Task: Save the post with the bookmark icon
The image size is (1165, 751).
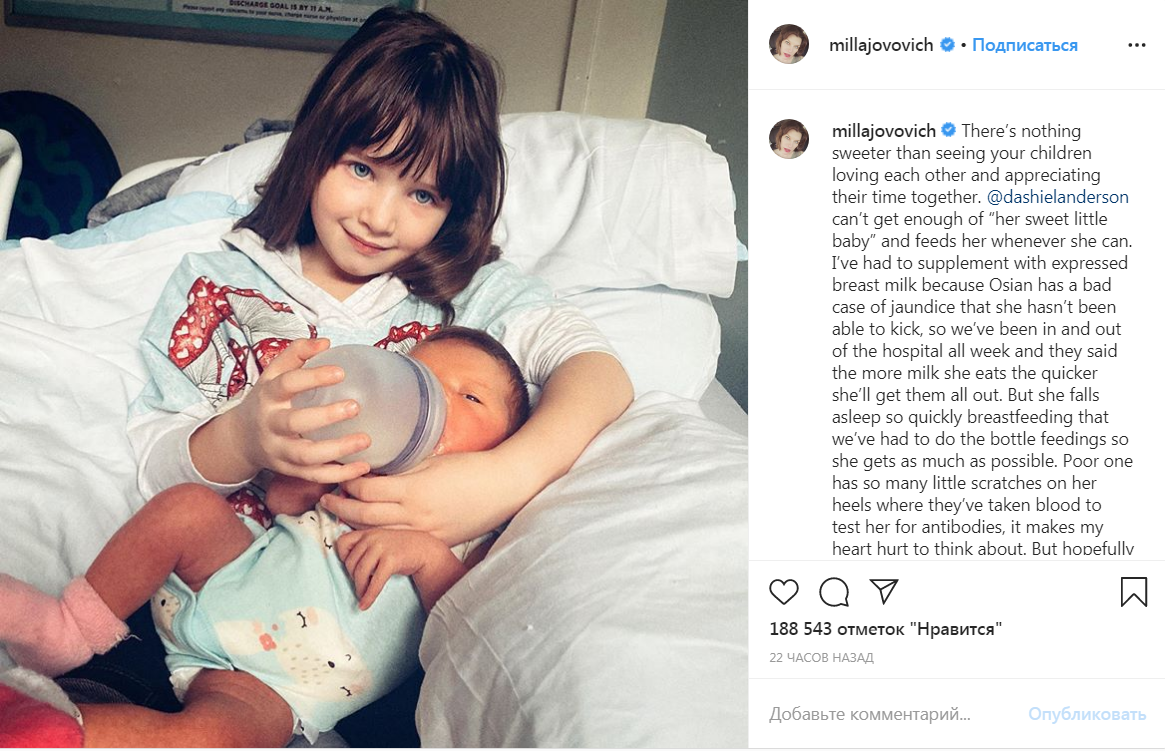Action: (1134, 592)
